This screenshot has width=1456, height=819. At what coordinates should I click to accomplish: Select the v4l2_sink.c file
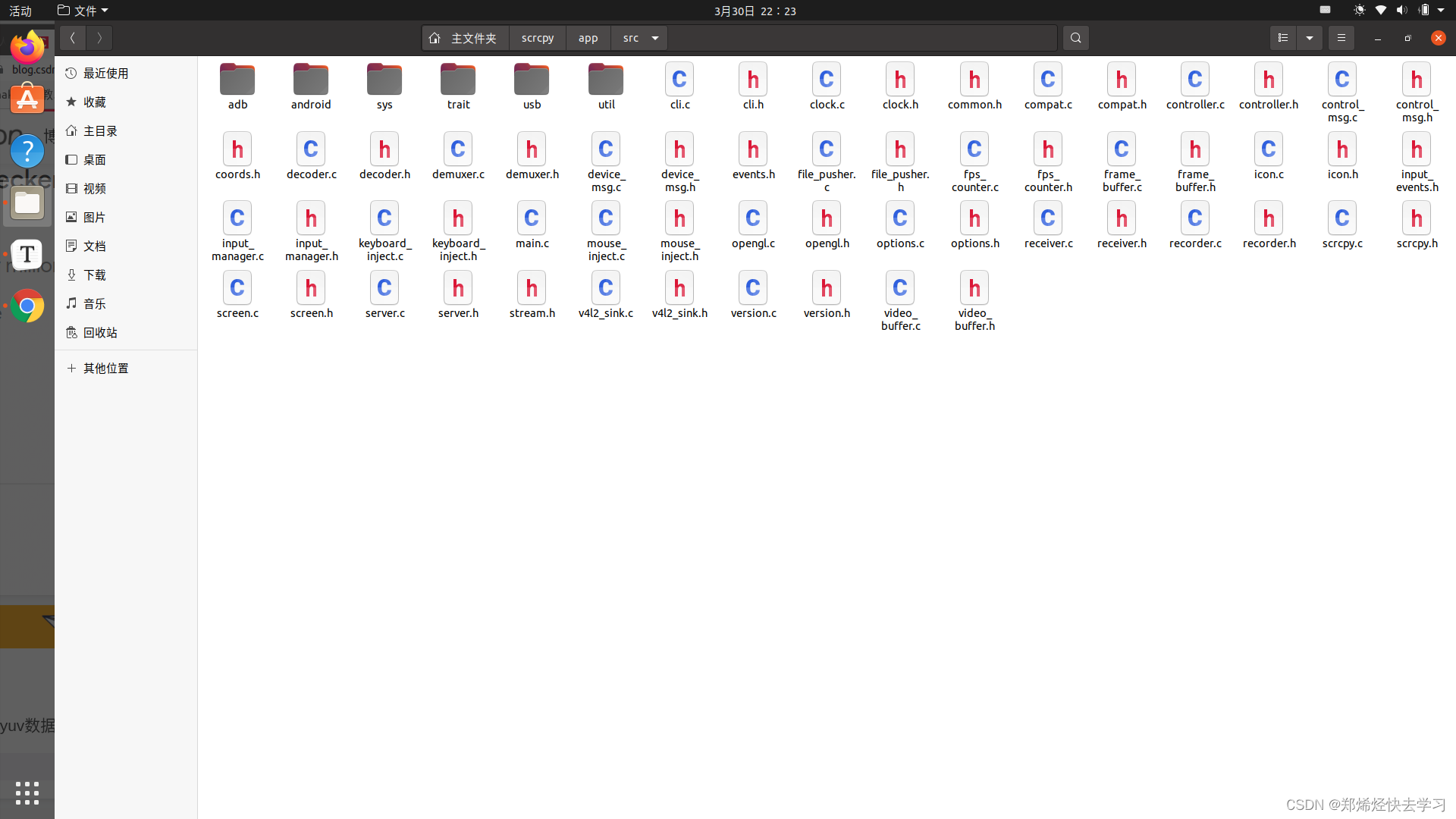(x=606, y=295)
